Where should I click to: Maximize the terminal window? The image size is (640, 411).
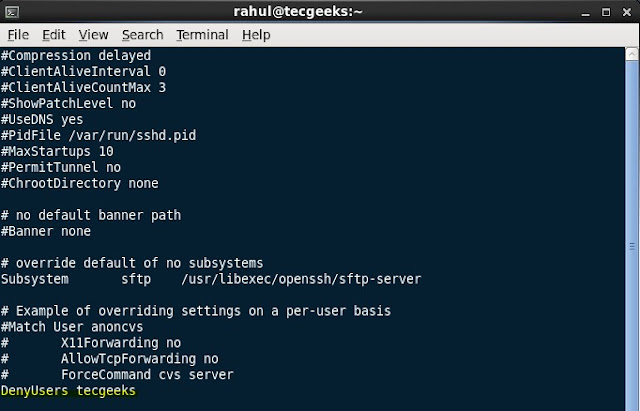pyautogui.click(x=605, y=11)
